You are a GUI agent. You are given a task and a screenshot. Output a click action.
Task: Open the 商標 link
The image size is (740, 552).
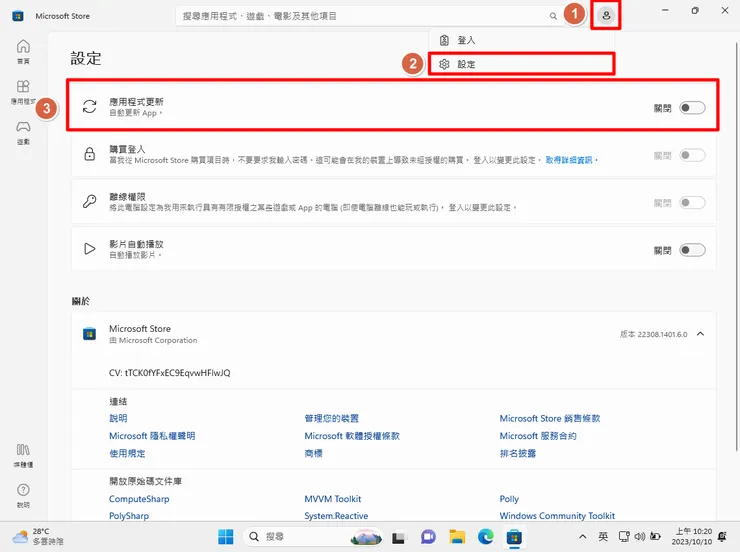click(x=313, y=453)
